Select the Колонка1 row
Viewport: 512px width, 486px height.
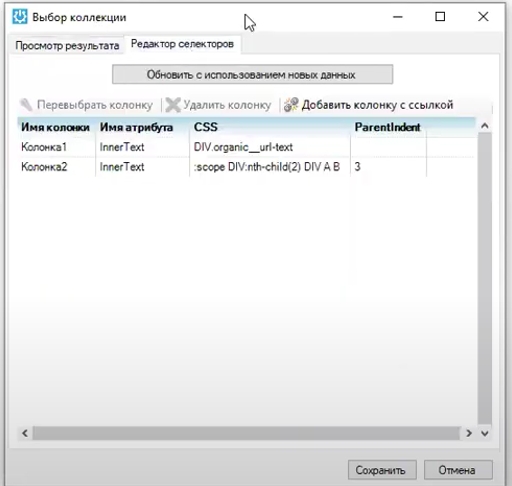(247, 147)
